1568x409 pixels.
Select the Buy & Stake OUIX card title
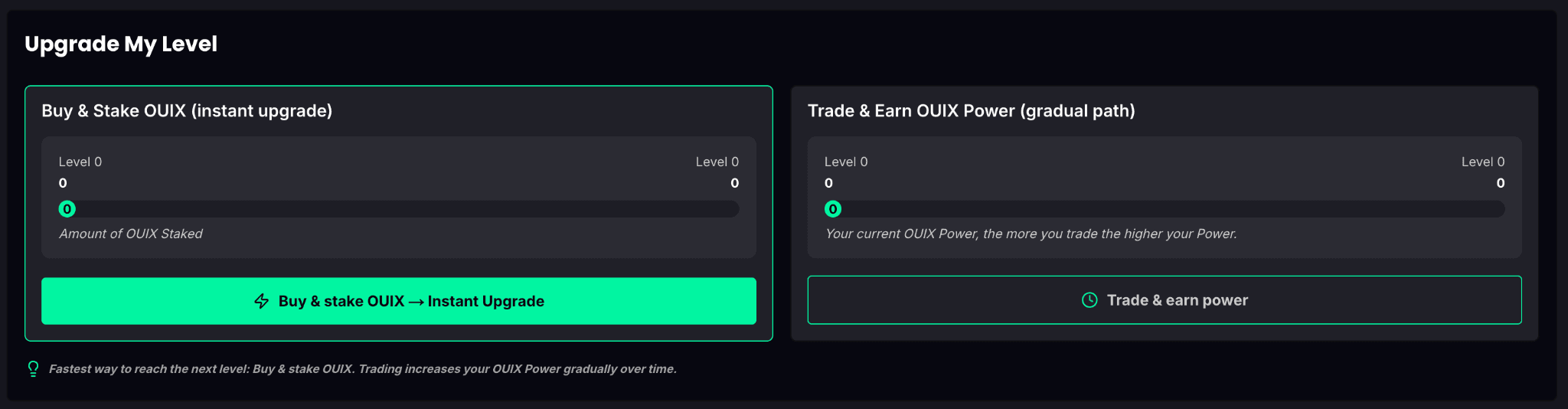187,111
